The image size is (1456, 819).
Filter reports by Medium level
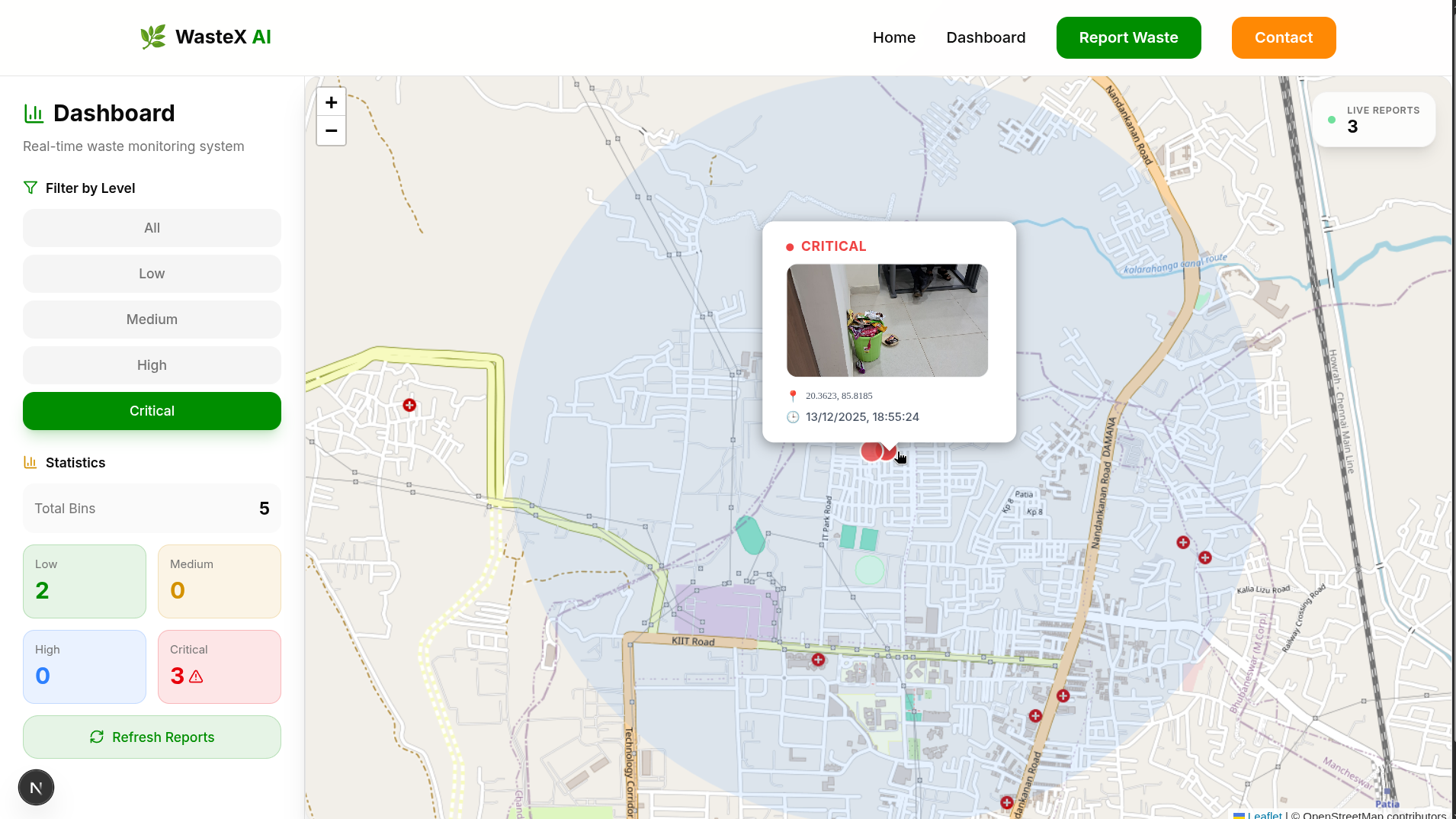point(152,320)
